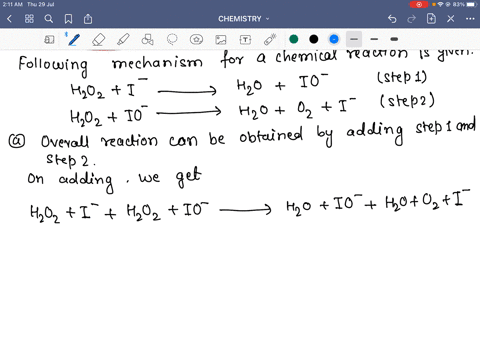Select the Highlighter tool
Screen dimensions: 480x360
pyautogui.click(x=123, y=40)
